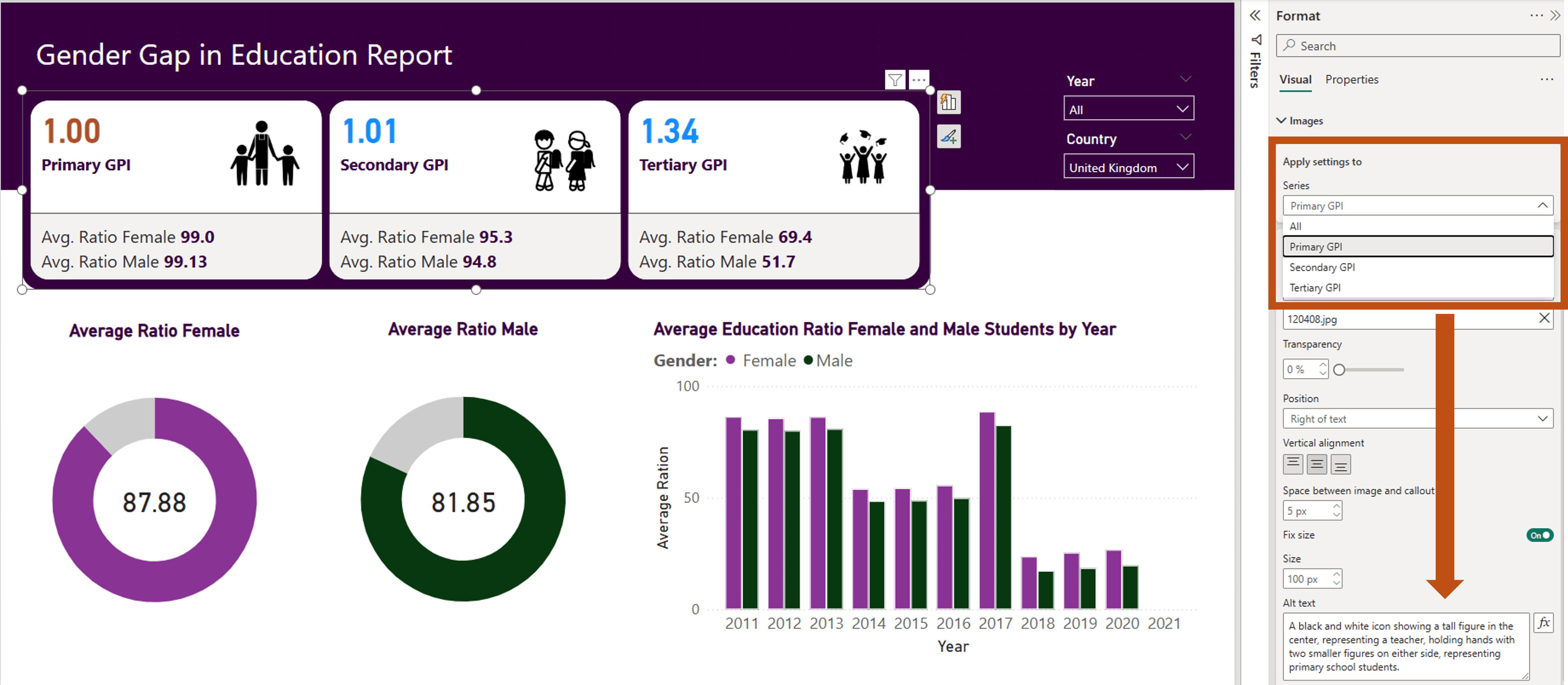Click the format paintbrush icon beside cards
This screenshot has height=685, width=1568.
point(948,137)
